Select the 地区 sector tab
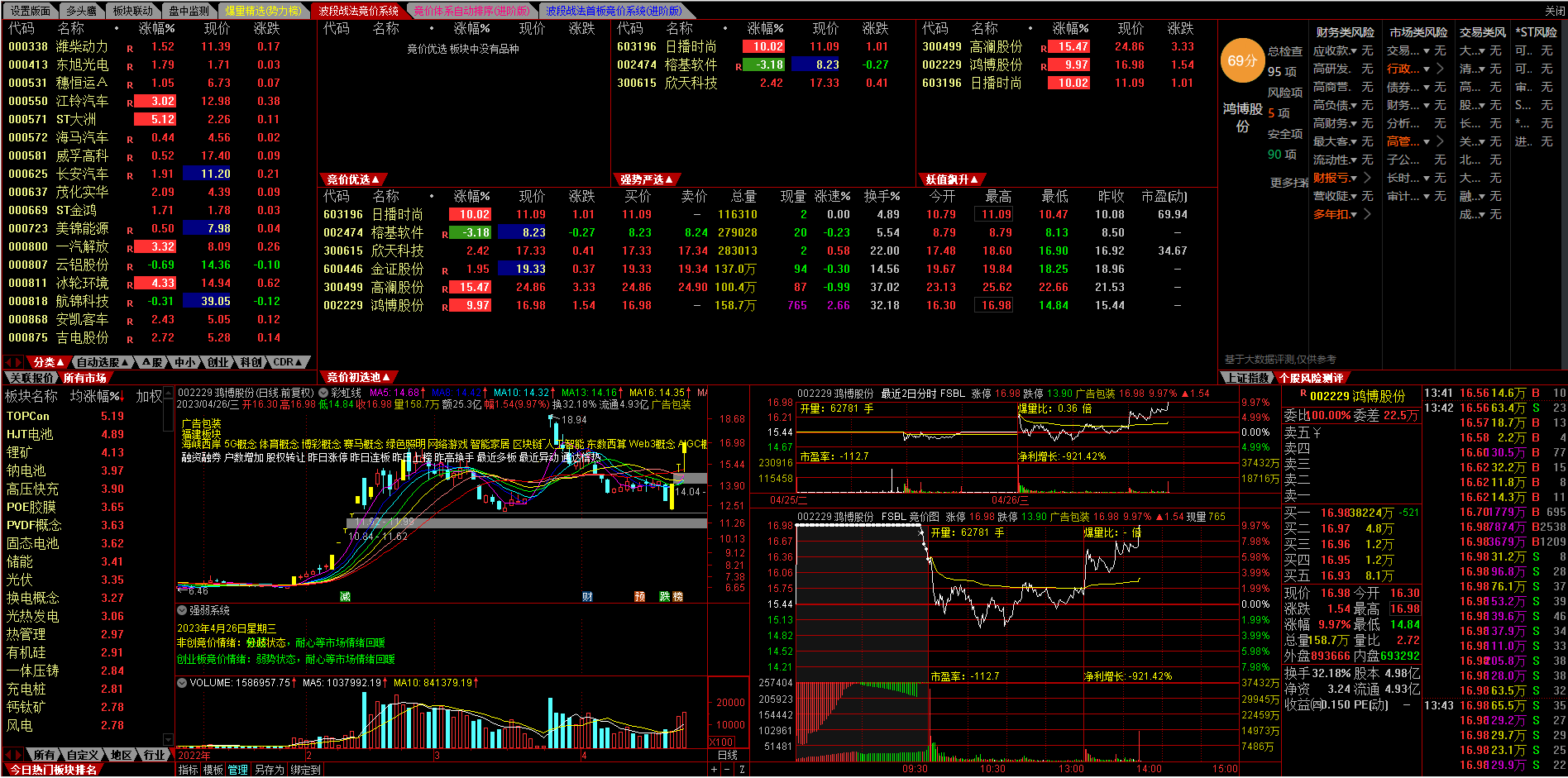1568x778 pixels. tap(121, 755)
